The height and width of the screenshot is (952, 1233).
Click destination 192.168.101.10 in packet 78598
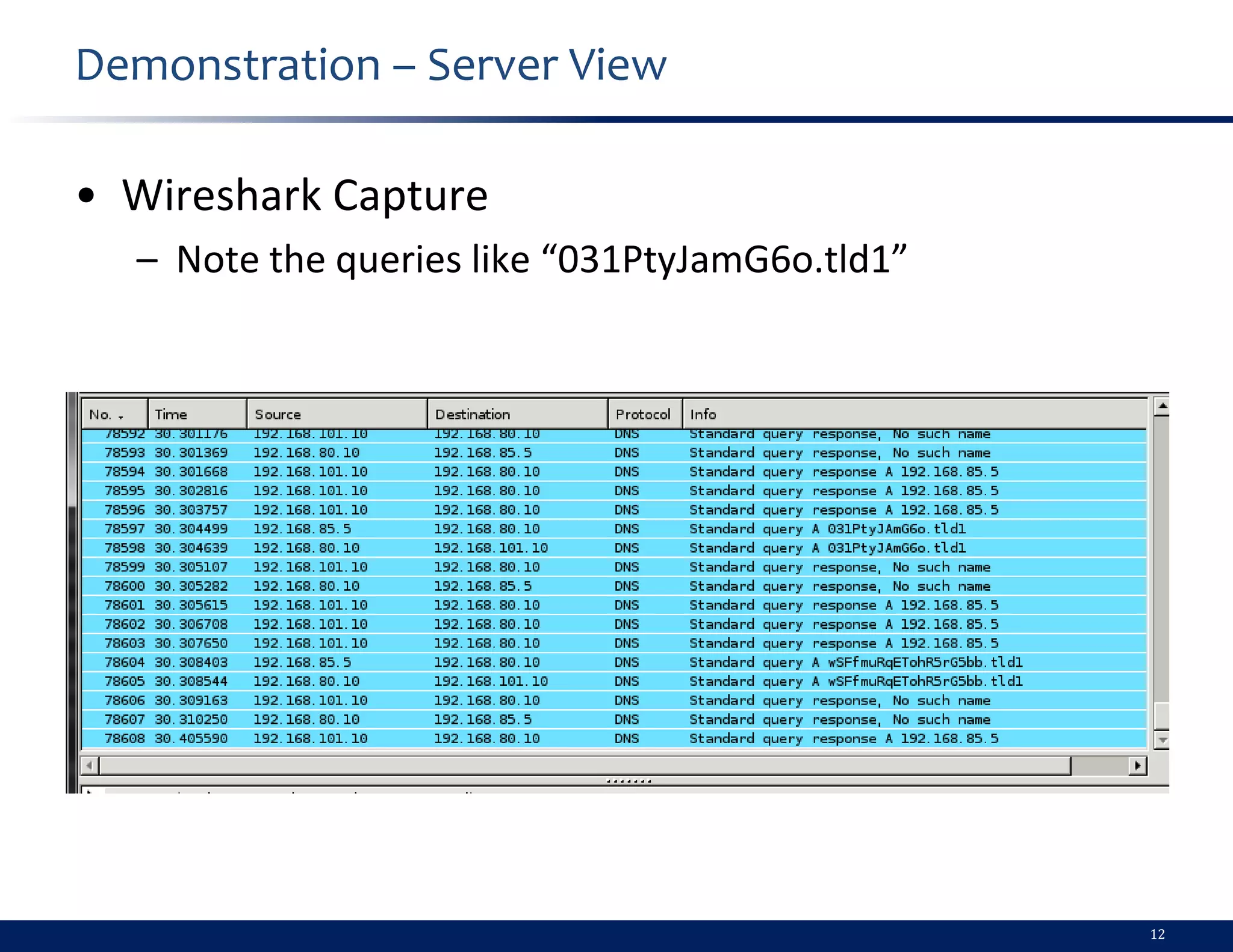[491, 548]
